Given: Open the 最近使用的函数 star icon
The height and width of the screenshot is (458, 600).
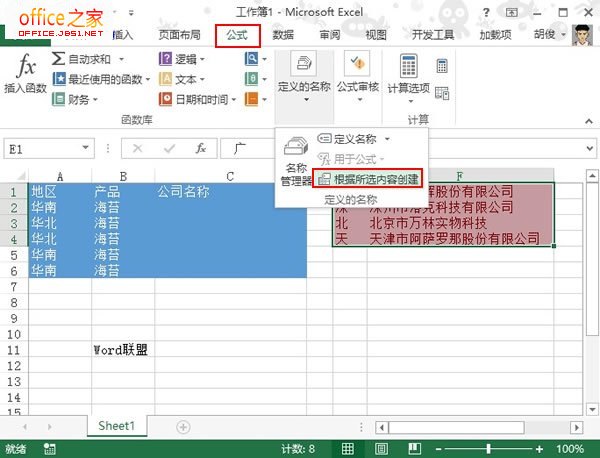Looking at the screenshot, I should [x=59, y=79].
